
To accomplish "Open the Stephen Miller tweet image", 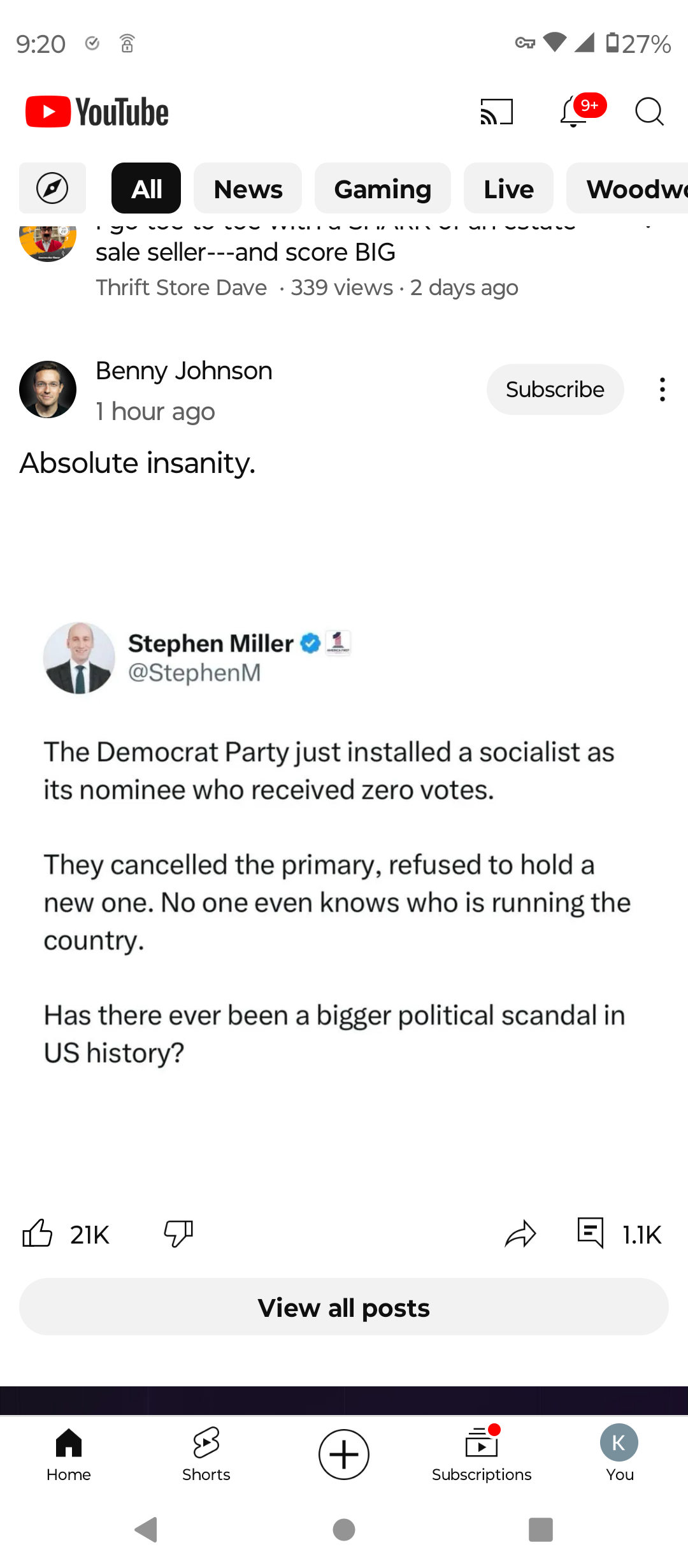I will pos(344,841).
